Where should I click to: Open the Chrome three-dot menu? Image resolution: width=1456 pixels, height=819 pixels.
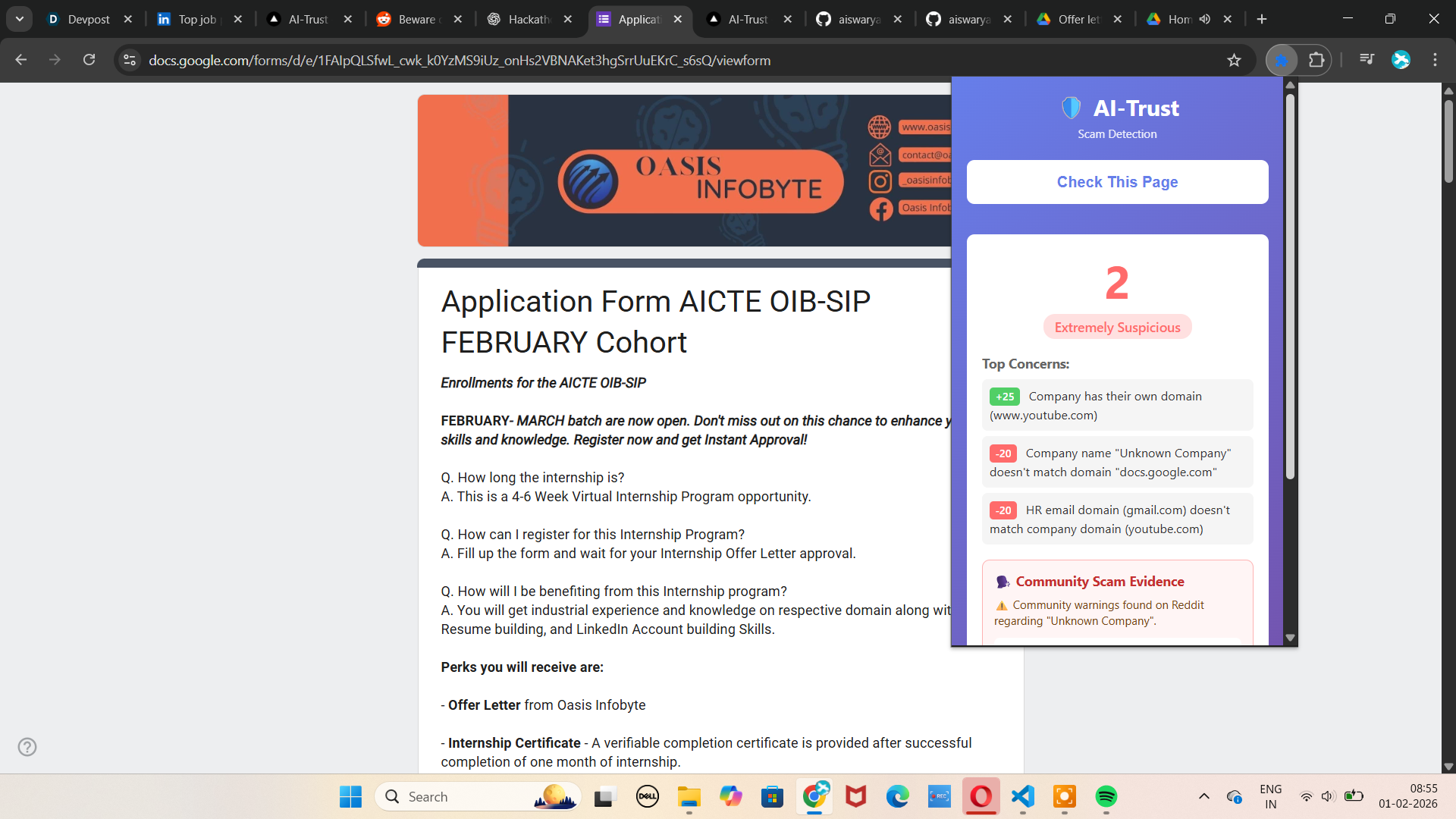click(x=1435, y=60)
